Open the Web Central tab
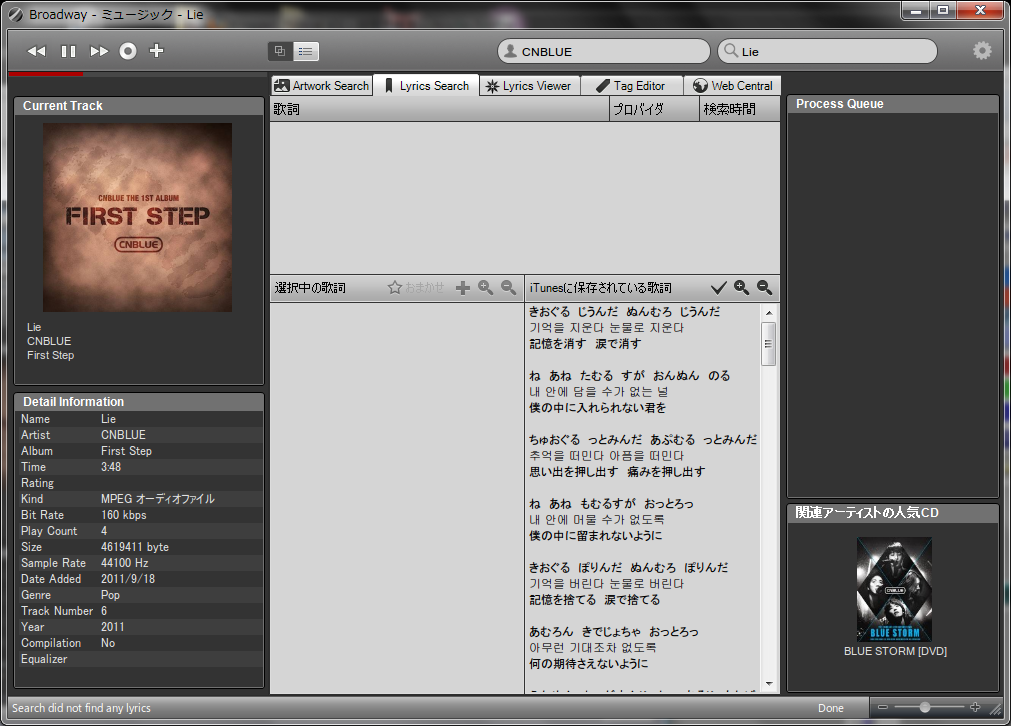The height and width of the screenshot is (726, 1011). tap(732, 86)
